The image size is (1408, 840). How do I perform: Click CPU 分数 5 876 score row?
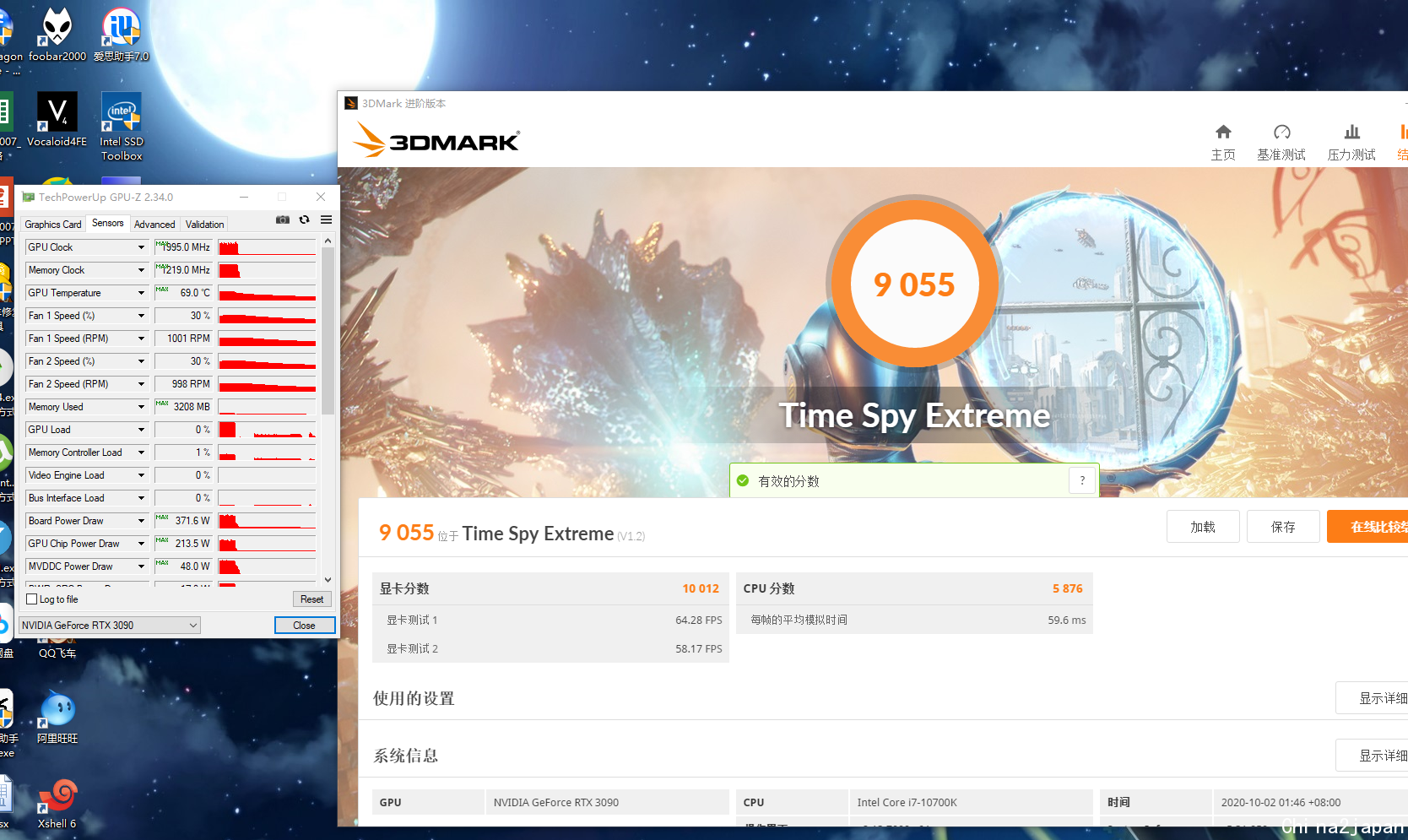coord(914,588)
